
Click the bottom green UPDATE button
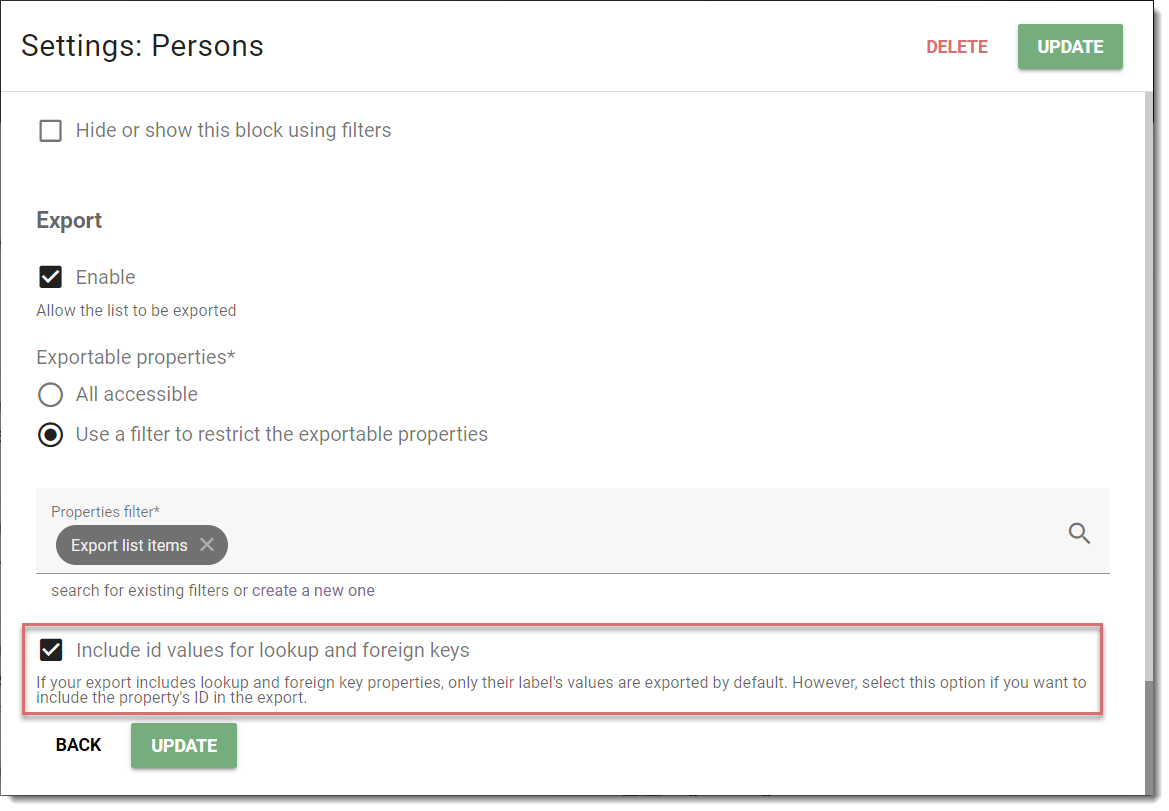(184, 745)
